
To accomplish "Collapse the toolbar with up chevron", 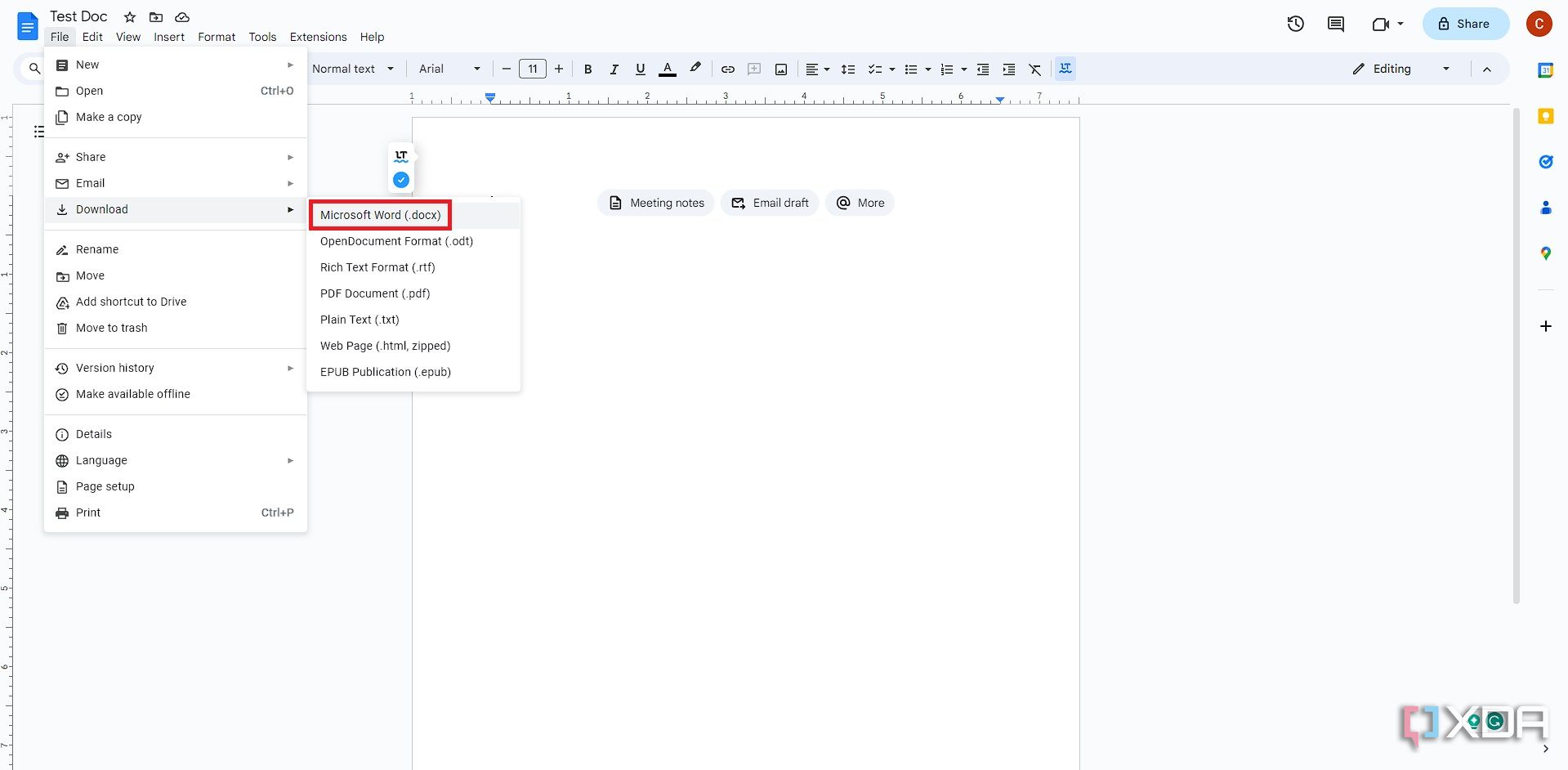I will 1486,69.
